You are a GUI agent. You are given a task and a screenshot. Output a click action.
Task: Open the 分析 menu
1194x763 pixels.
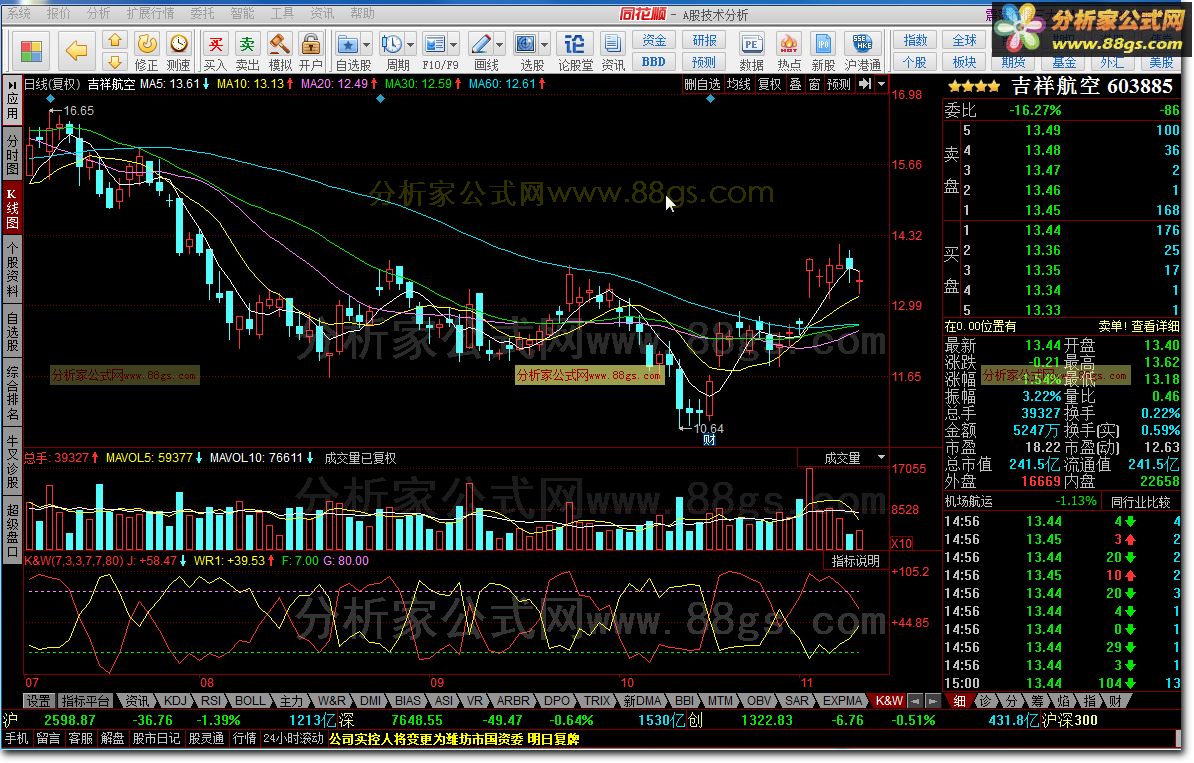(x=98, y=13)
